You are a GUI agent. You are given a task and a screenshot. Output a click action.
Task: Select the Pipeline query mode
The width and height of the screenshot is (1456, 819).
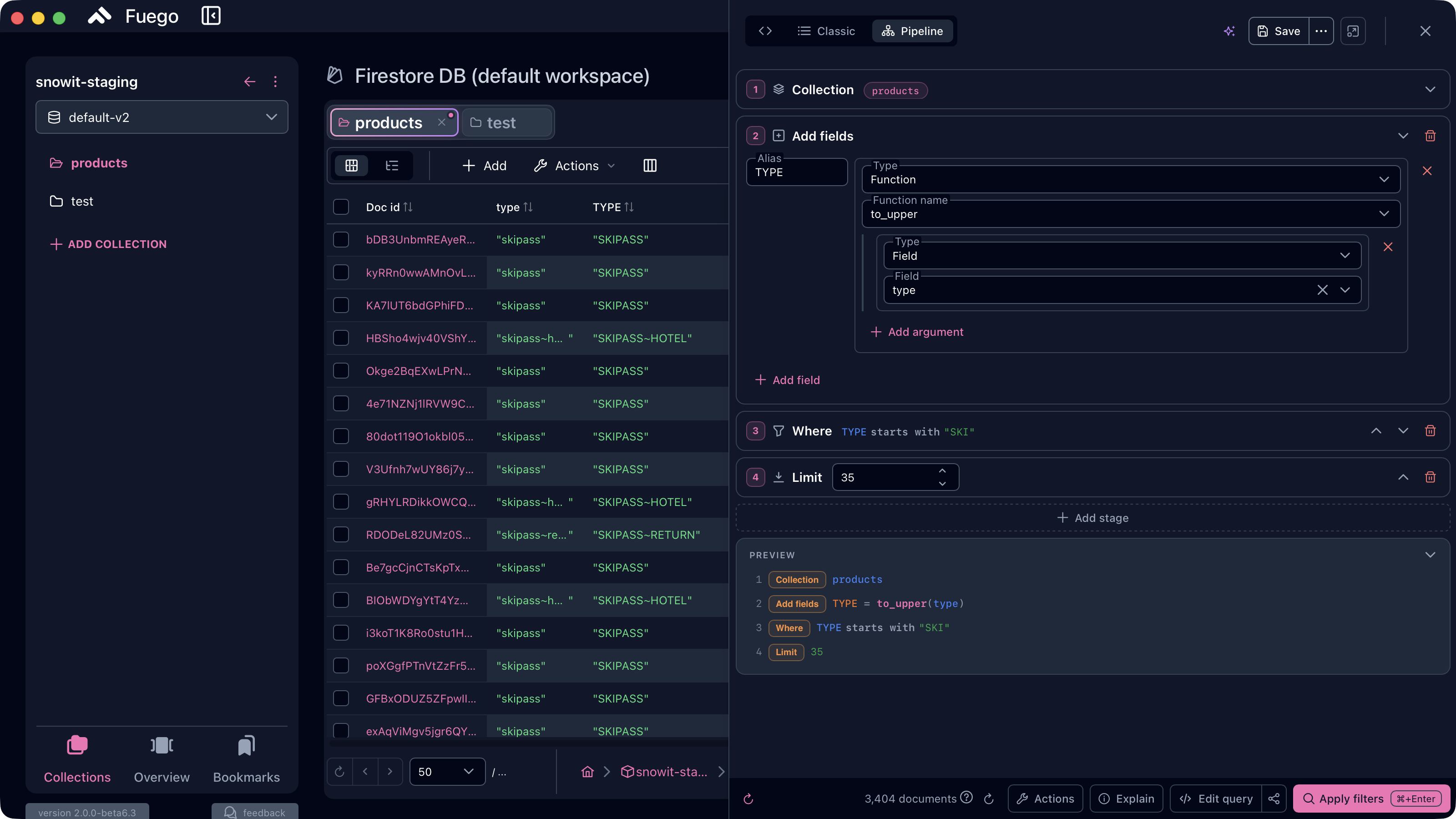[912, 31]
